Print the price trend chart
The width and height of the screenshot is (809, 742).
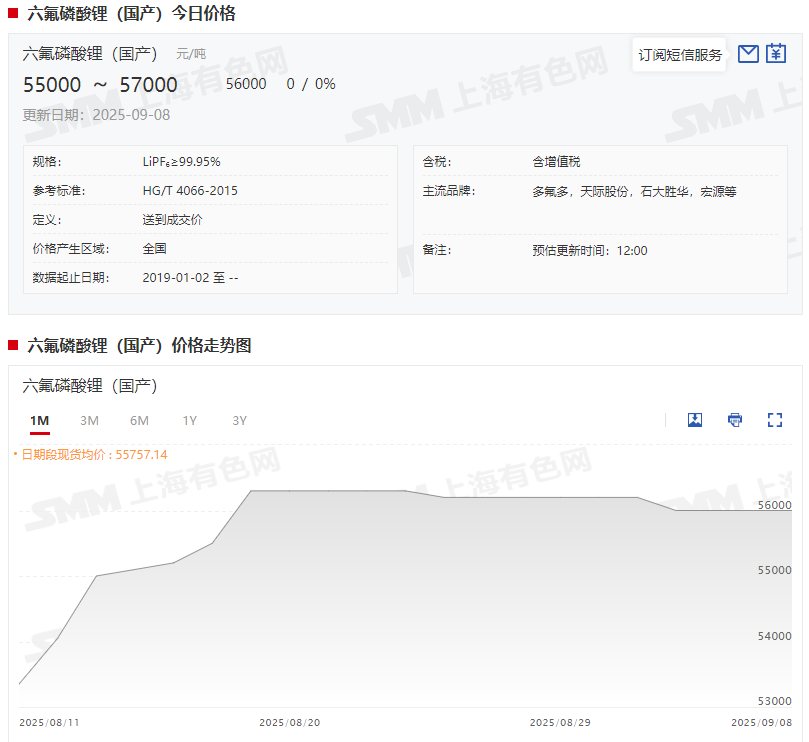click(735, 420)
